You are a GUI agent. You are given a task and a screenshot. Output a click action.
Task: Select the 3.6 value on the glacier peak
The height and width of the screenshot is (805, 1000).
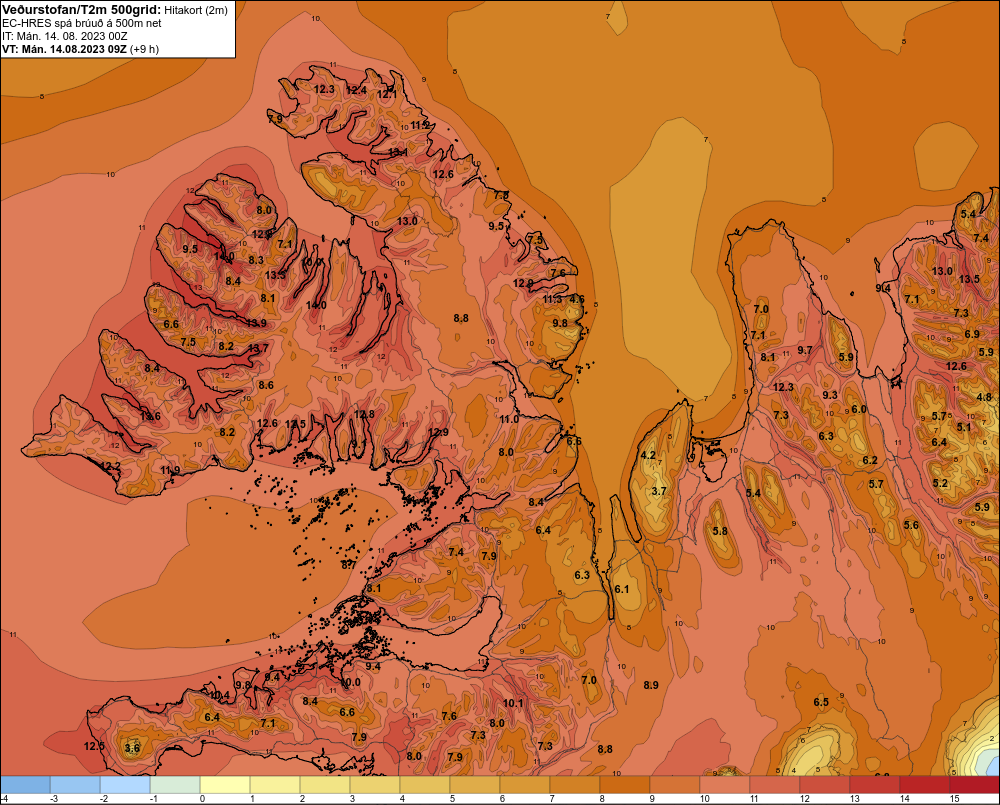132,748
